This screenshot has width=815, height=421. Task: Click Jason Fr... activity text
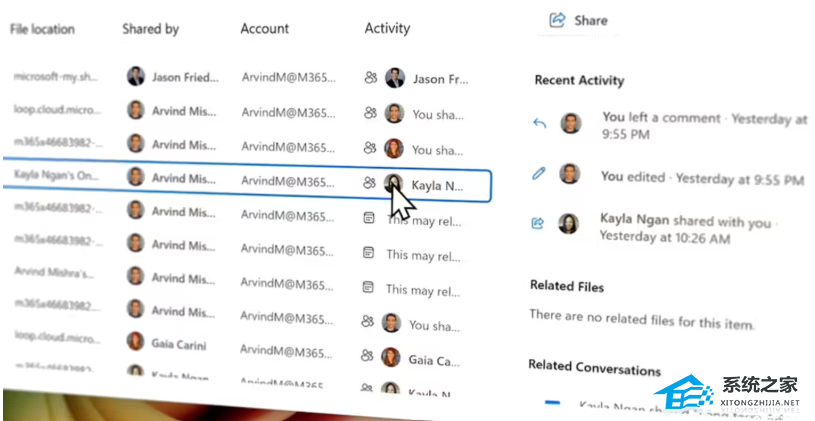(x=441, y=80)
